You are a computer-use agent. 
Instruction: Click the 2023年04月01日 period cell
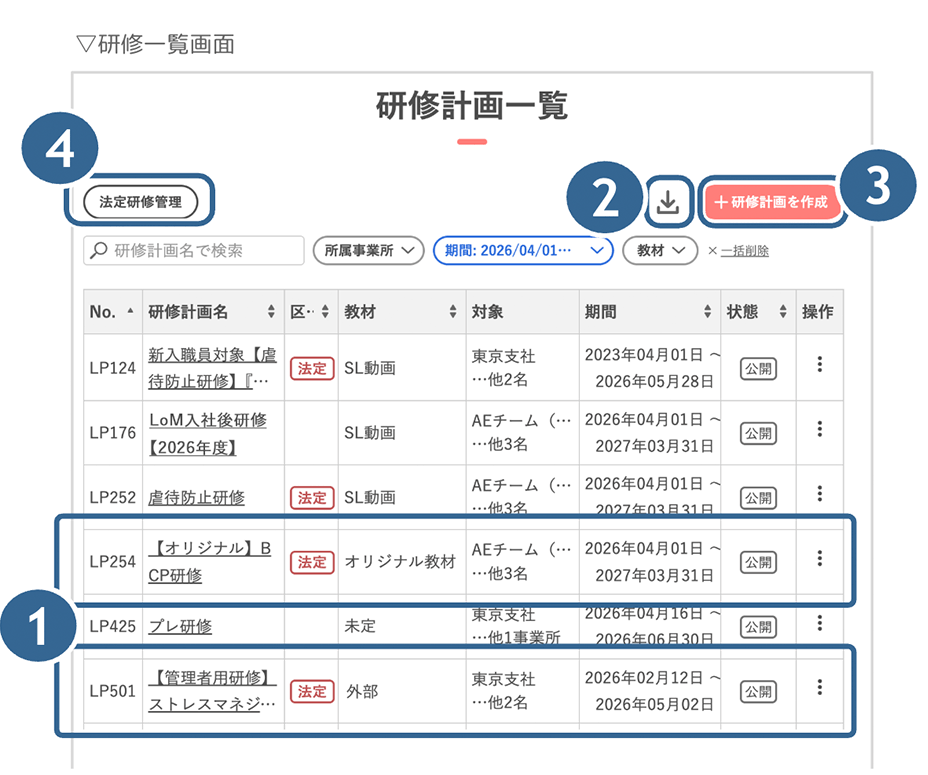click(x=650, y=368)
